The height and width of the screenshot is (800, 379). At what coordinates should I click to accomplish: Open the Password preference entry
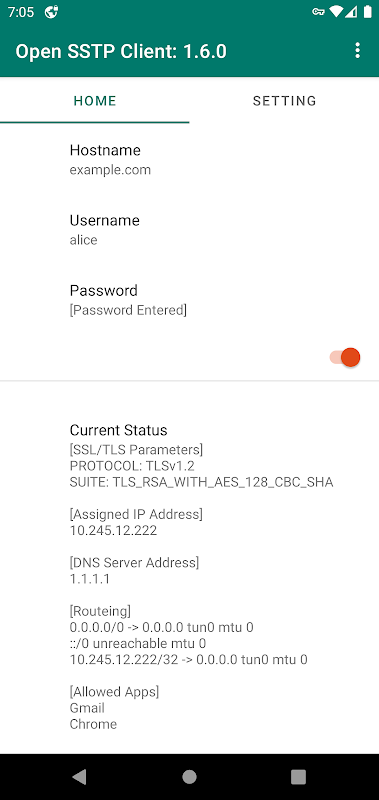[189, 300]
